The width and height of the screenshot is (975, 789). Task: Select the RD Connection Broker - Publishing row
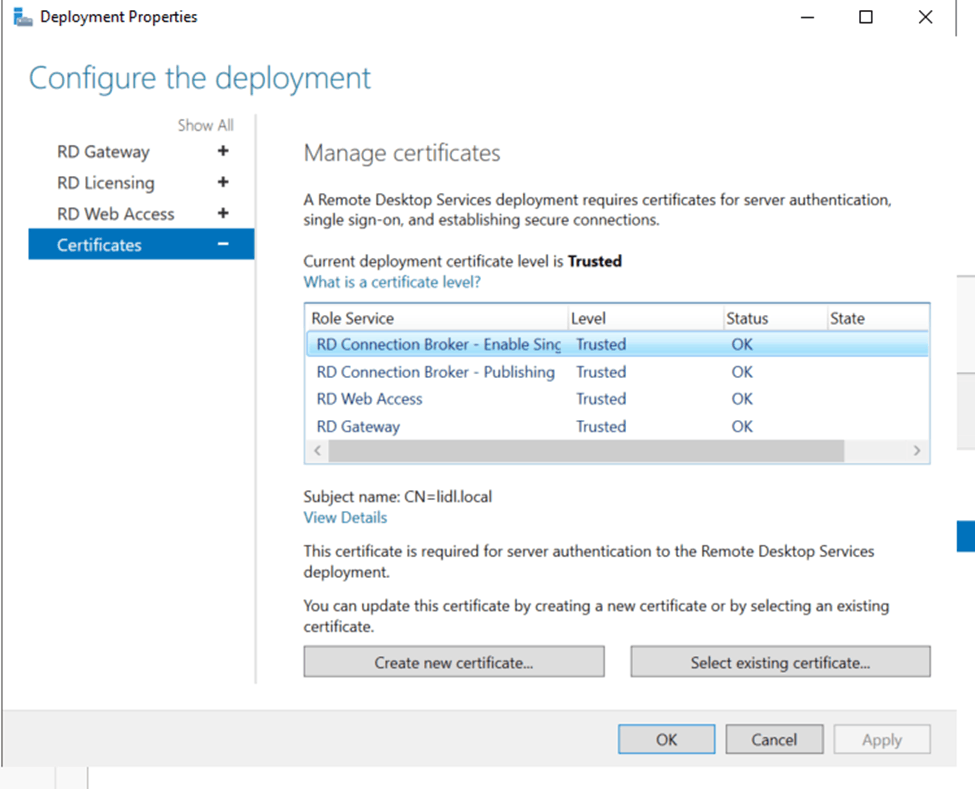436,371
